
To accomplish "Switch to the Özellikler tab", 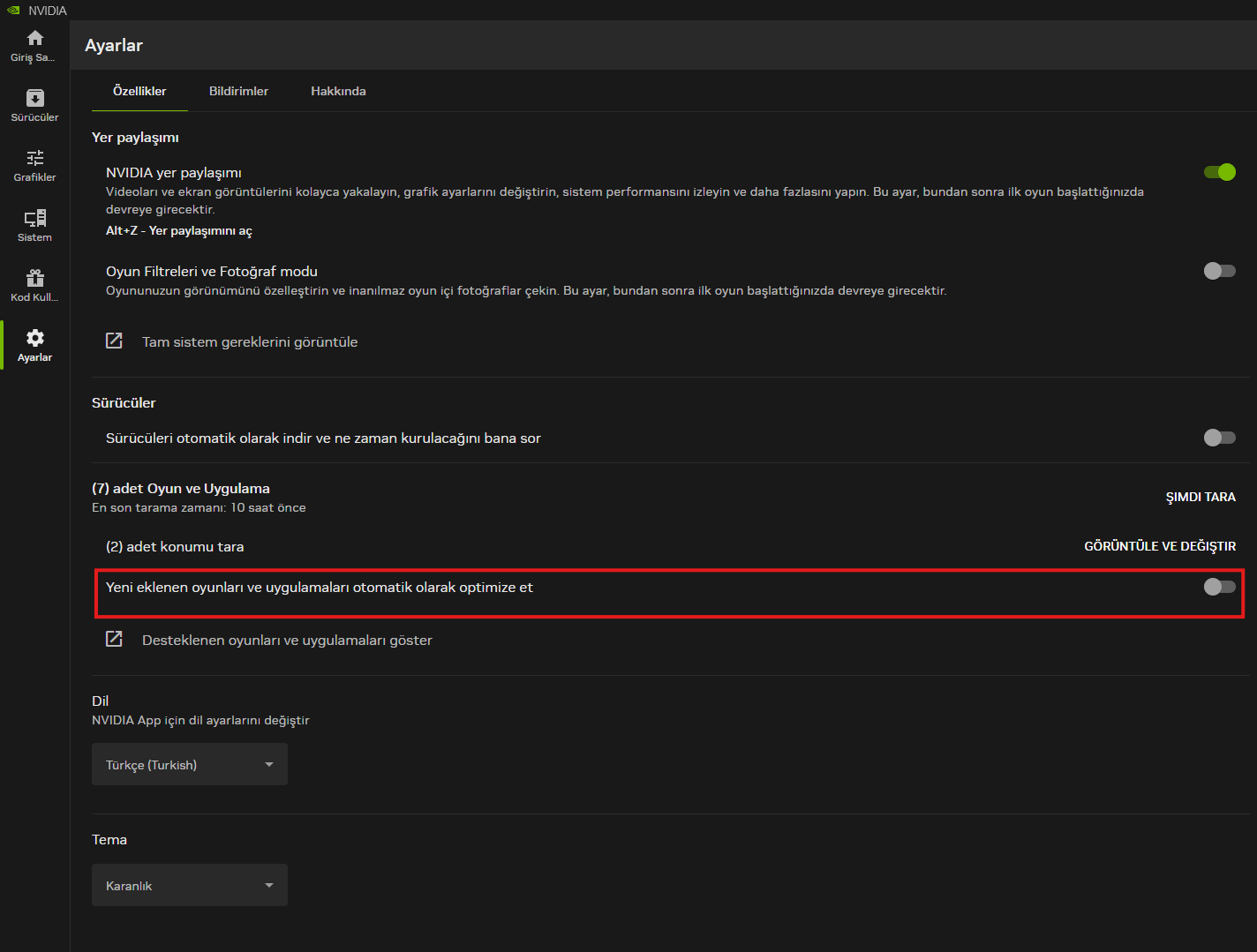I will click(x=139, y=91).
